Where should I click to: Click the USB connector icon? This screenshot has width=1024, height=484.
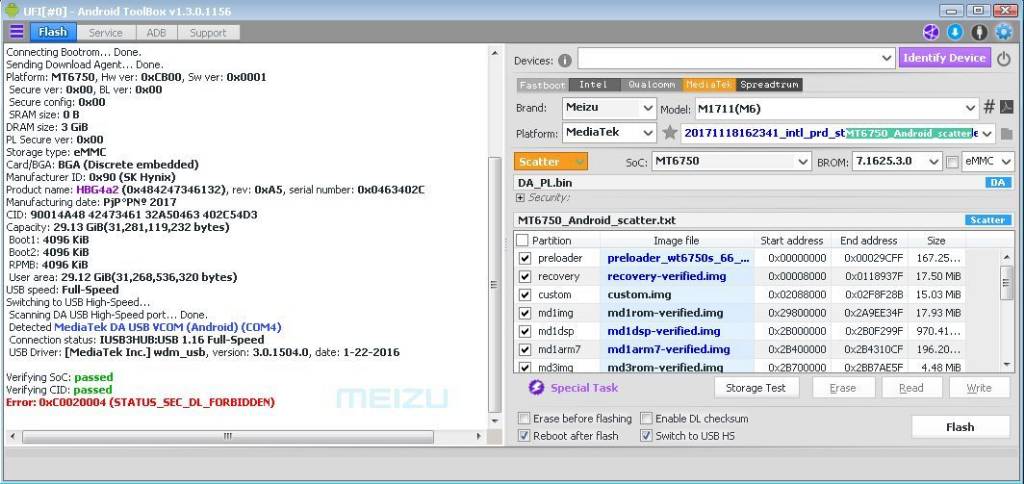pyautogui.click(x=979, y=32)
